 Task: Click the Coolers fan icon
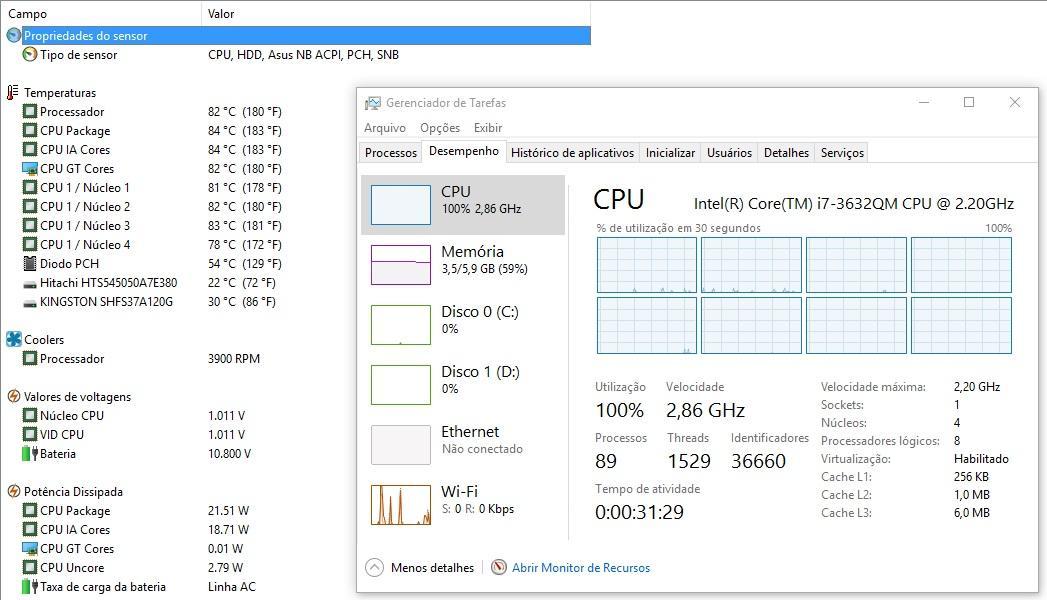(13, 339)
